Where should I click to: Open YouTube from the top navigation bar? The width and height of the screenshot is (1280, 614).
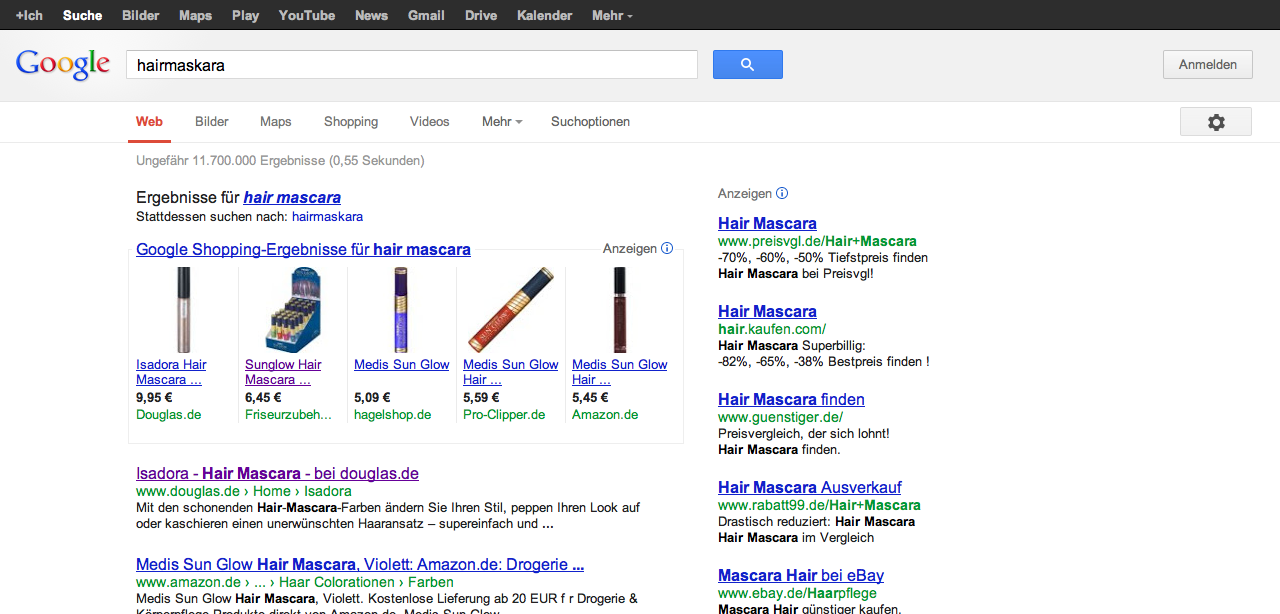[x=307, y=15]
